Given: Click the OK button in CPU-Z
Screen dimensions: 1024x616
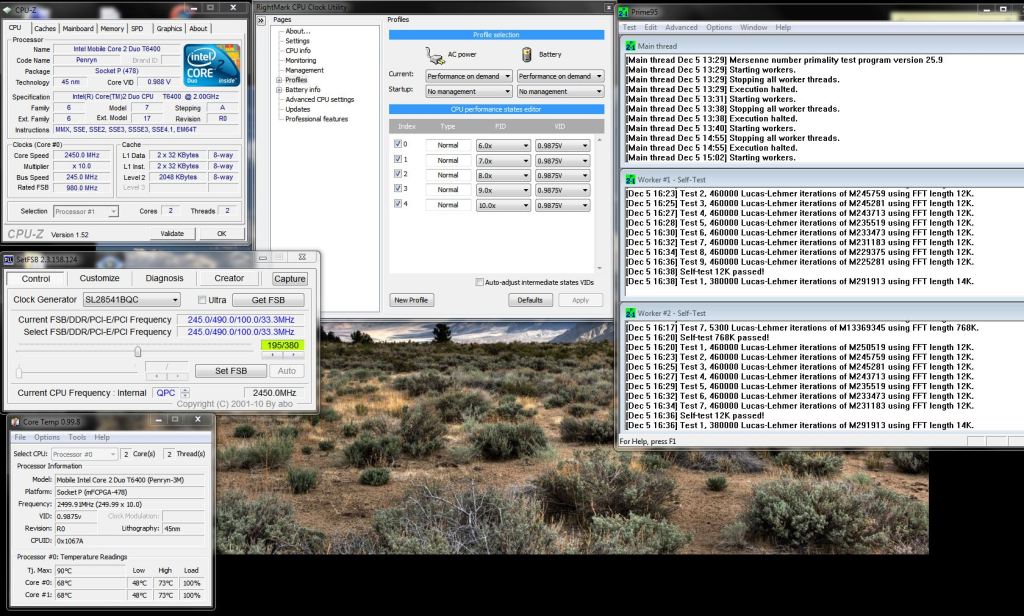Looking at the screenshot, I should click(221, 234).
